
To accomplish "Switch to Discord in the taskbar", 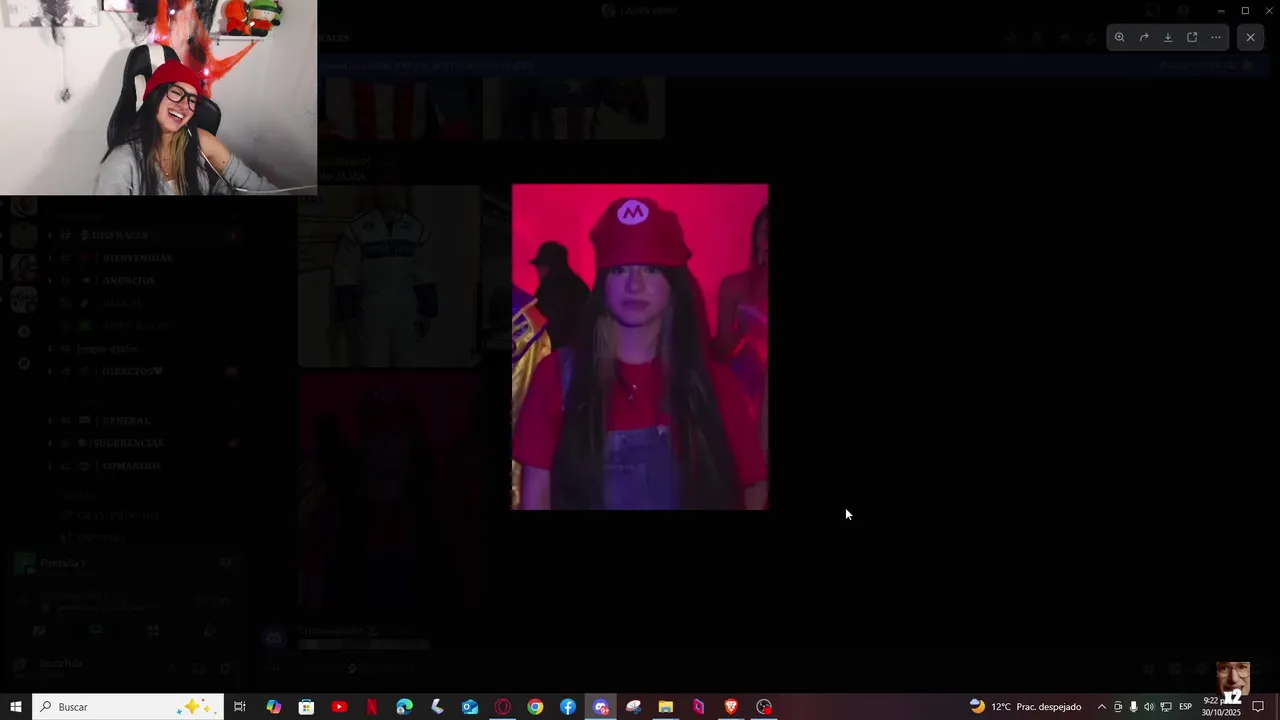I will coord(601,707).
